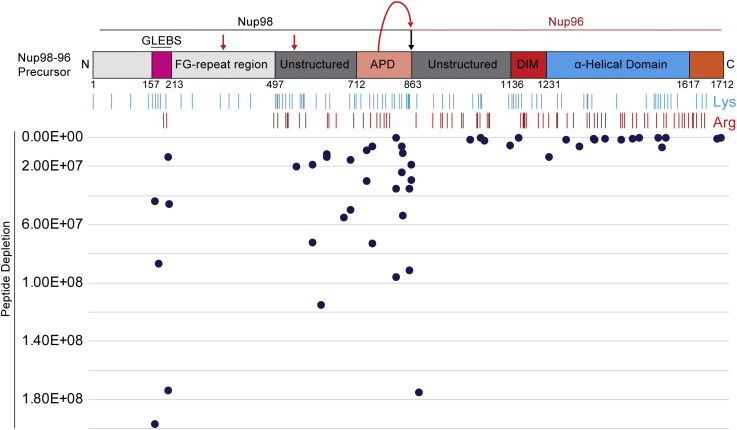
Task: Click residue number 712
Action: [x=356, y=85]
